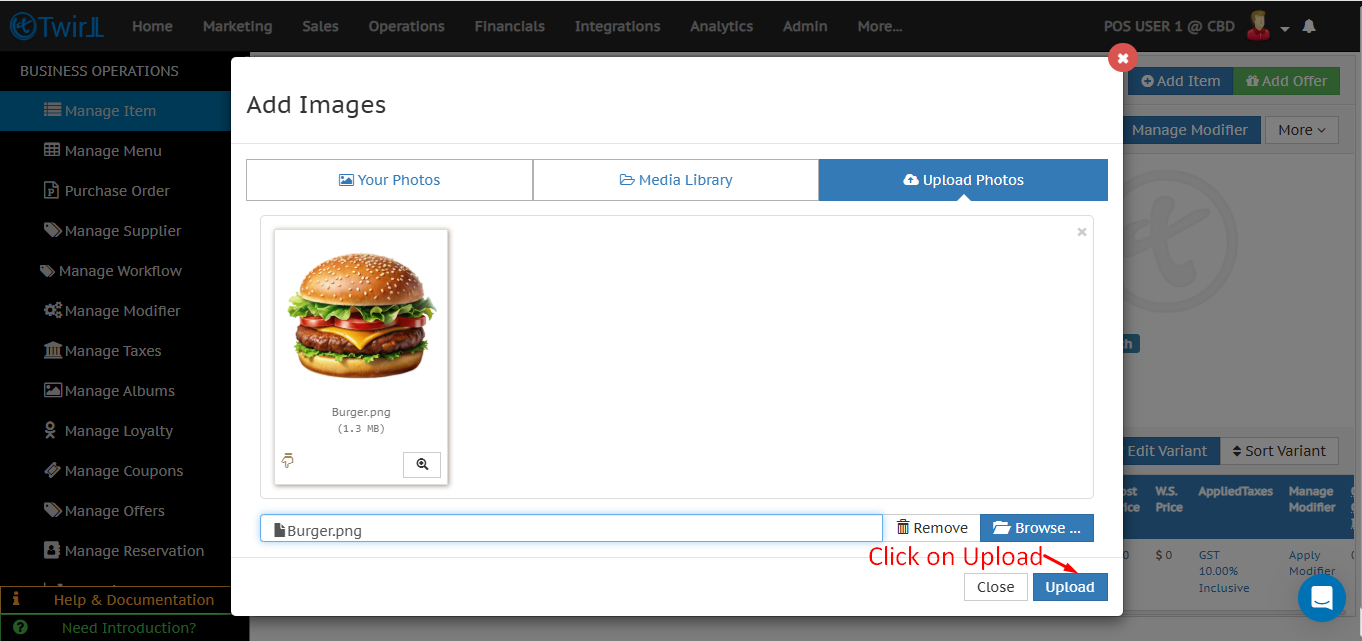Switch to the Your Photos tab

click(x=389, y=180)
